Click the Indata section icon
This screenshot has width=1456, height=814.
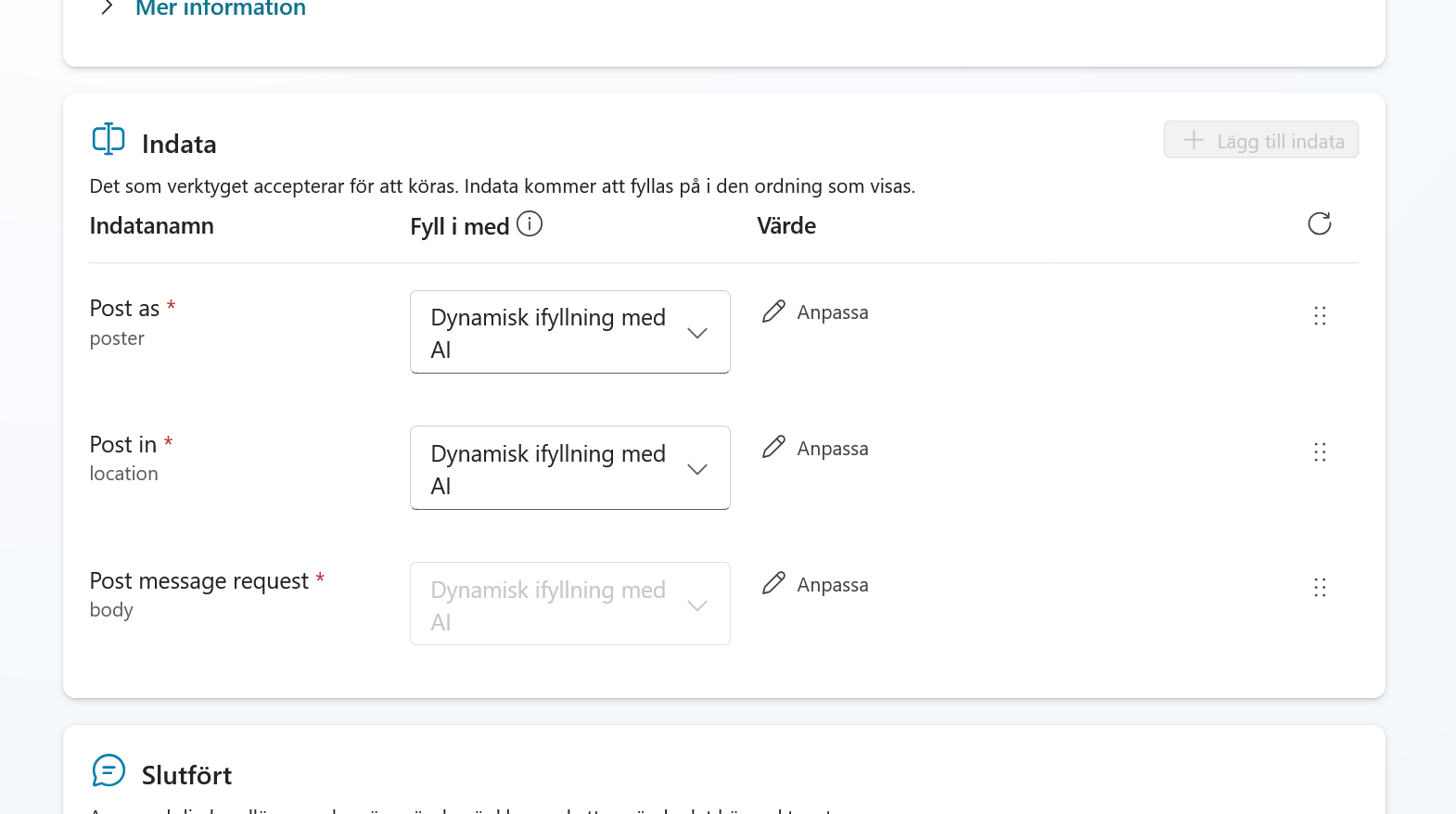pos(109,139)
